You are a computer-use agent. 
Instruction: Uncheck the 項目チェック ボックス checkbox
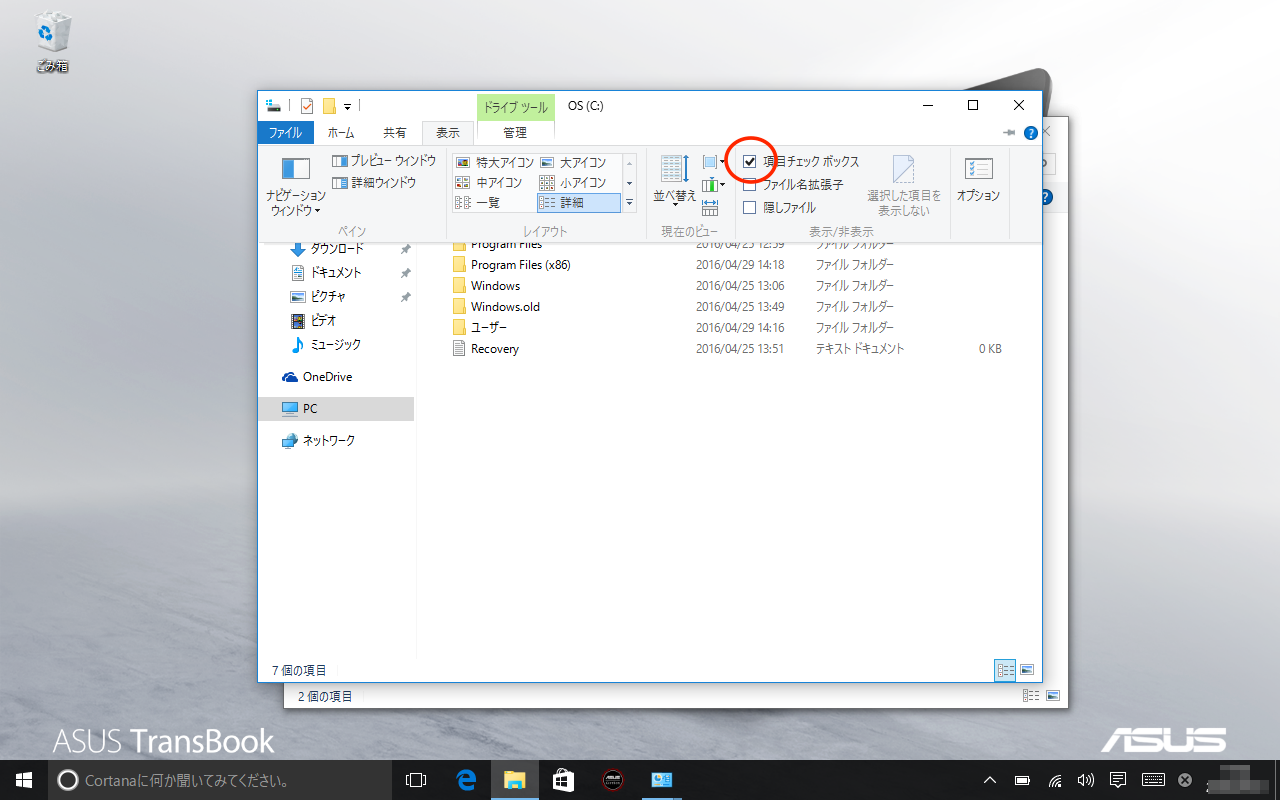750,161
